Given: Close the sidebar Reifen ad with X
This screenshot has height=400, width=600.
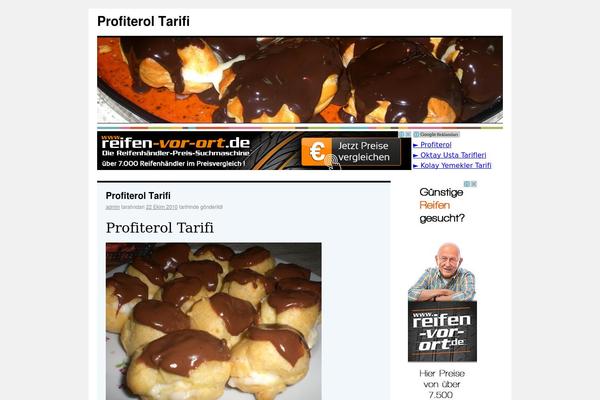Looking at the screenshot, I should pyautogui.click(x=474, y=184).
